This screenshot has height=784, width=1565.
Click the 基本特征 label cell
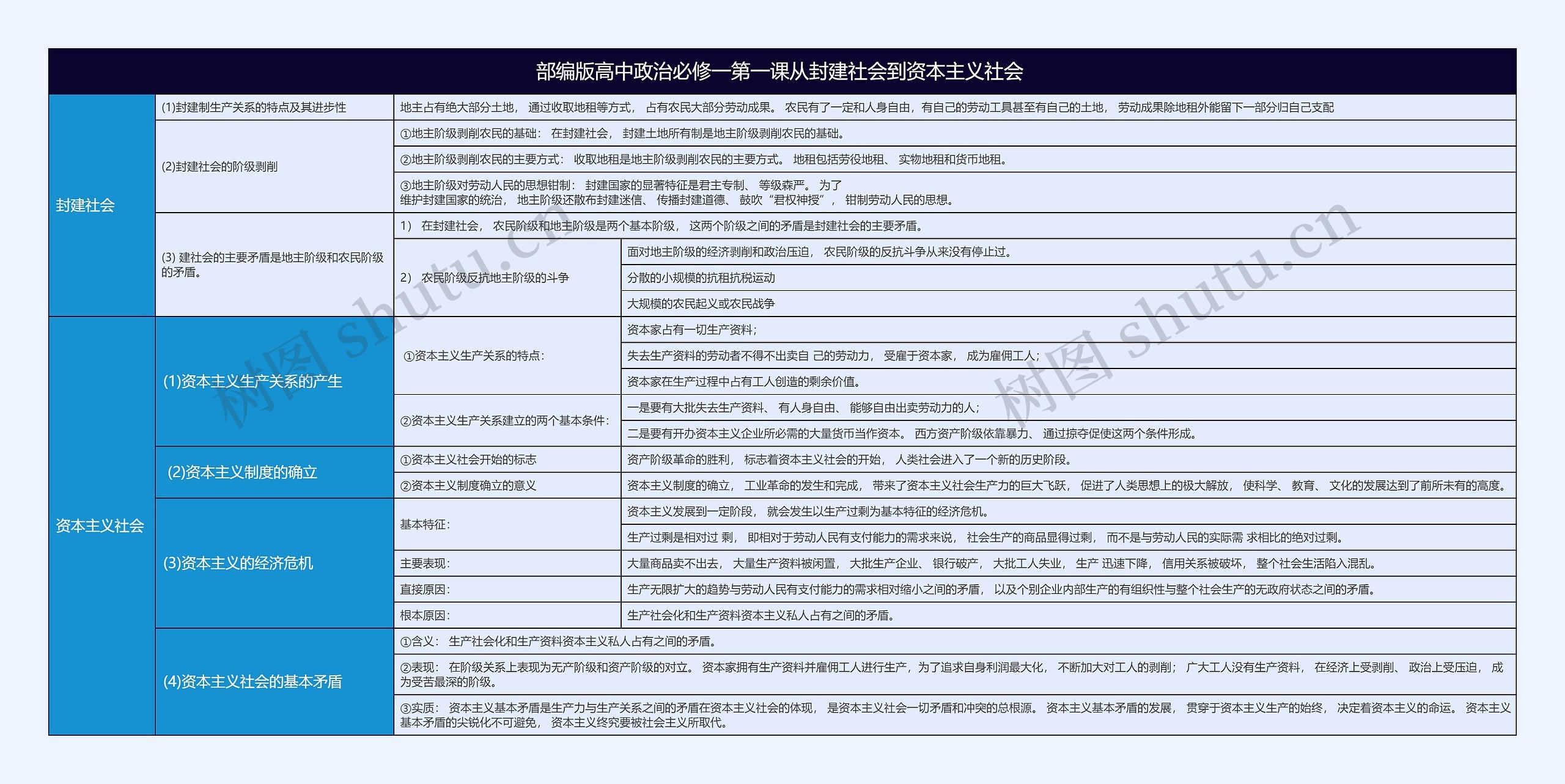coord(507,524)
